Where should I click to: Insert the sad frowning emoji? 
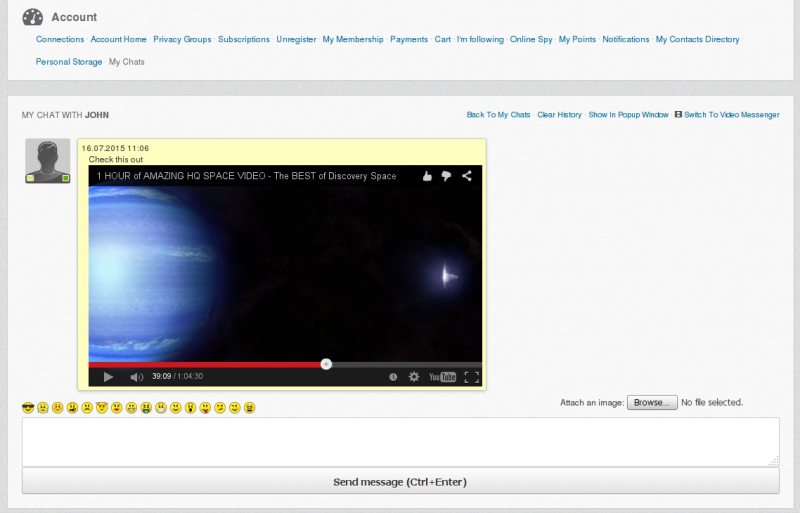click(x=87, y=407)
